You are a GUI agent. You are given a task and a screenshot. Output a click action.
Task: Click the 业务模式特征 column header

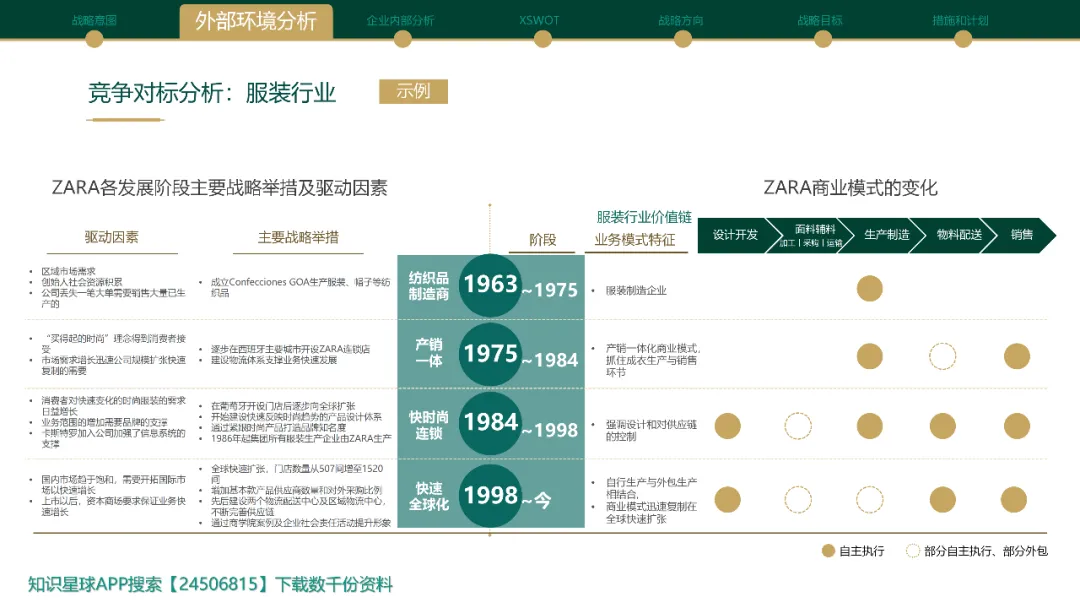click(635, 240)
